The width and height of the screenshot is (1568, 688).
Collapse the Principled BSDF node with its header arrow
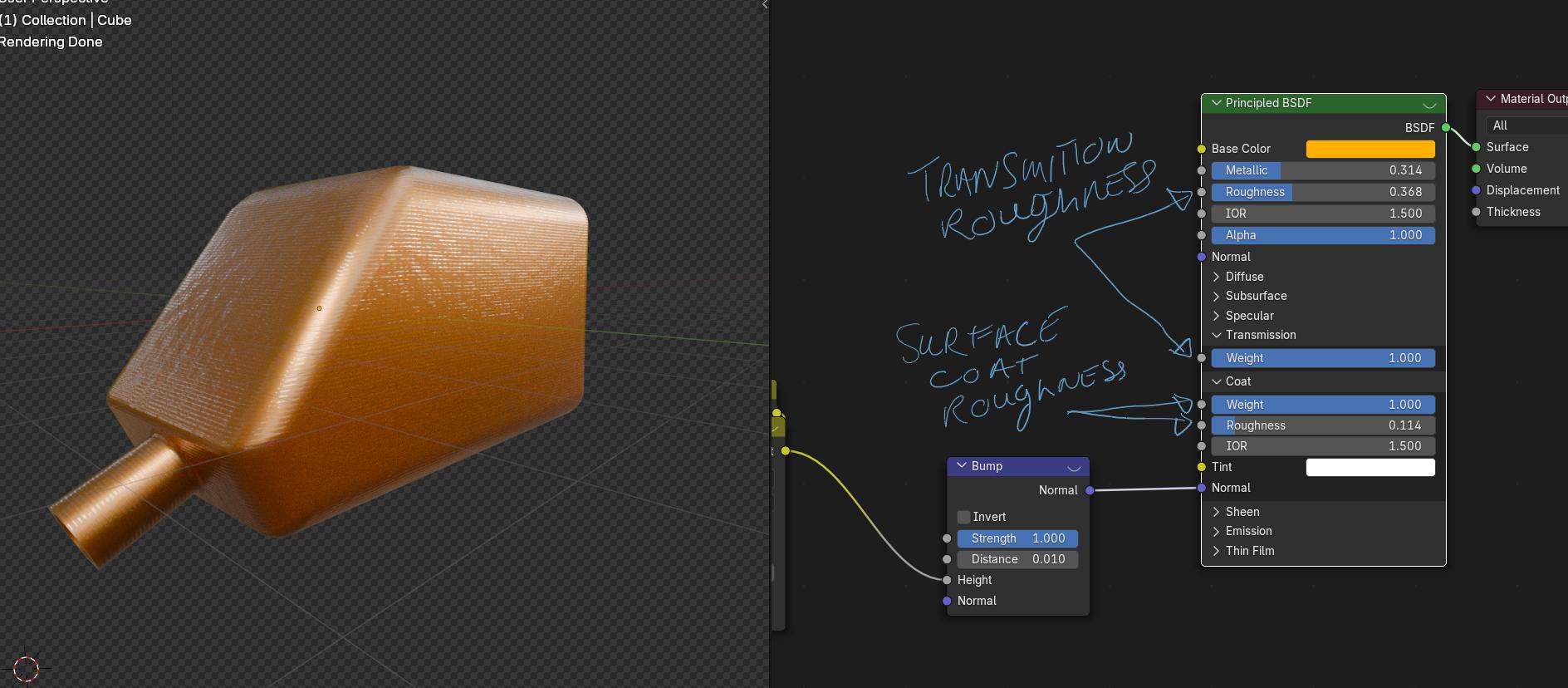coord(1217,103)
